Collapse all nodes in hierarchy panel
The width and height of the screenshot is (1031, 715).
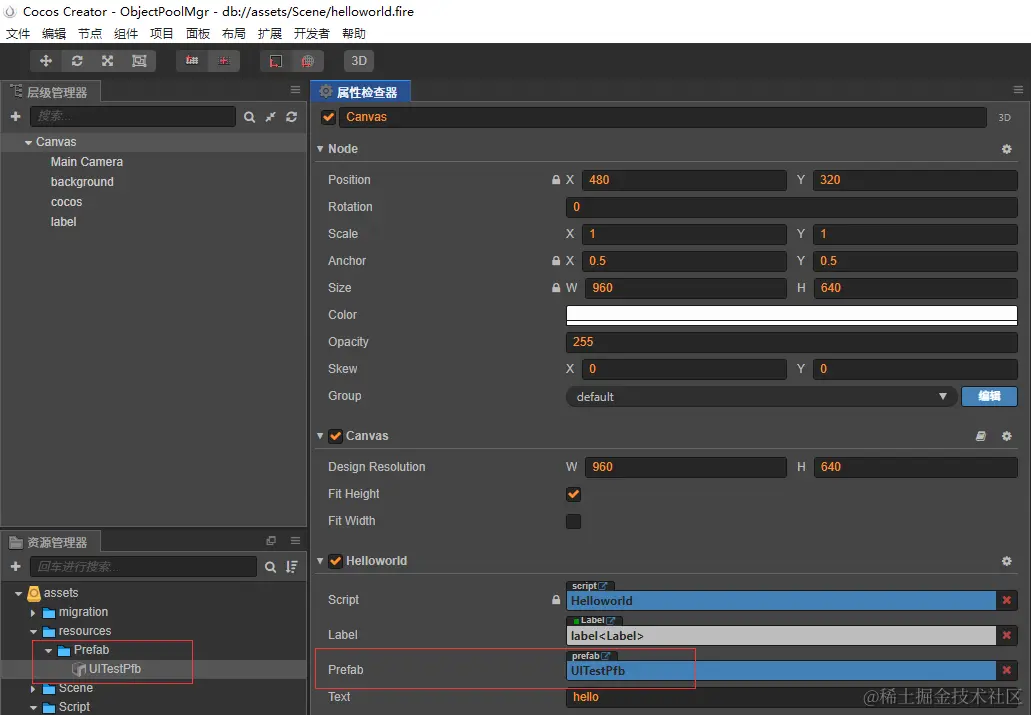[x=270, y=117]
